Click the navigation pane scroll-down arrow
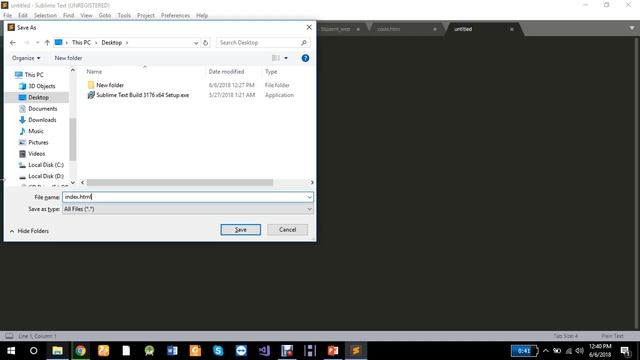The width and height of the screenshot is (640, 360). click(x=73, y=182)
